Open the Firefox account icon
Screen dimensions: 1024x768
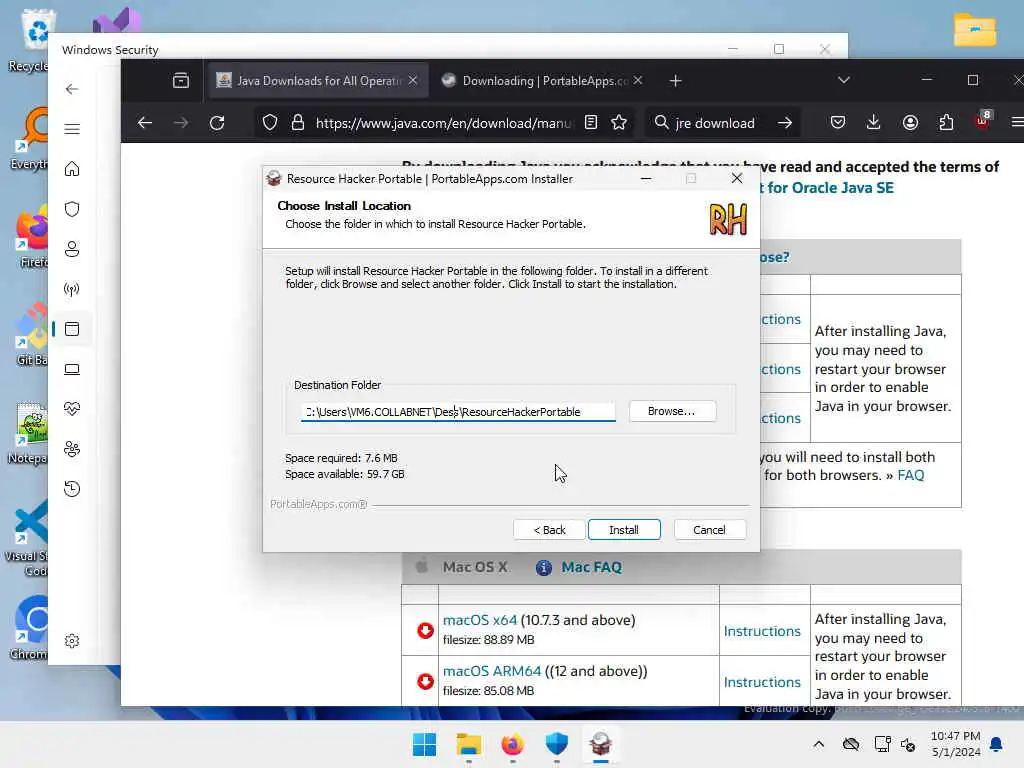pyautogui.click(x=910, y=122)
